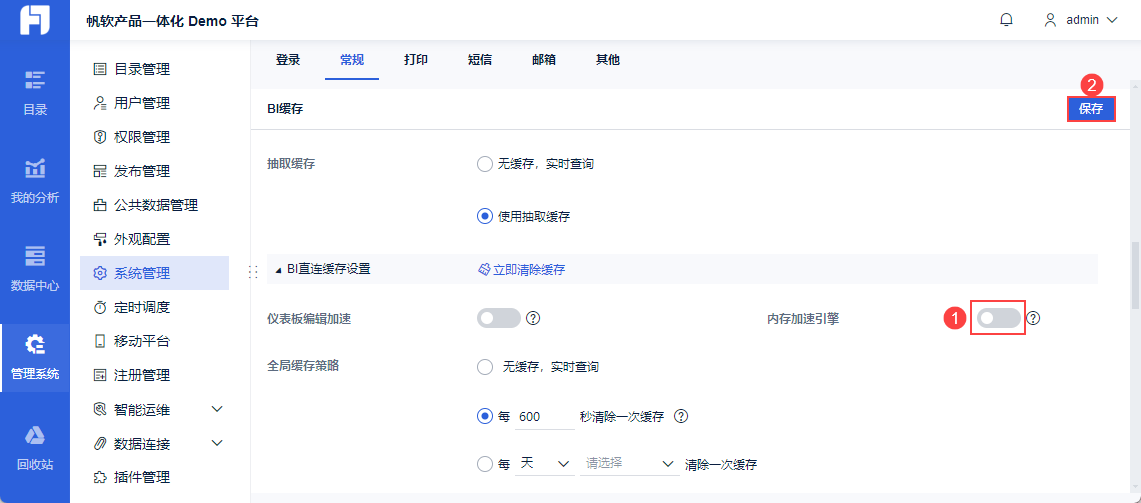
Task: Click the 保存 button
Action: click(1090, 109)
